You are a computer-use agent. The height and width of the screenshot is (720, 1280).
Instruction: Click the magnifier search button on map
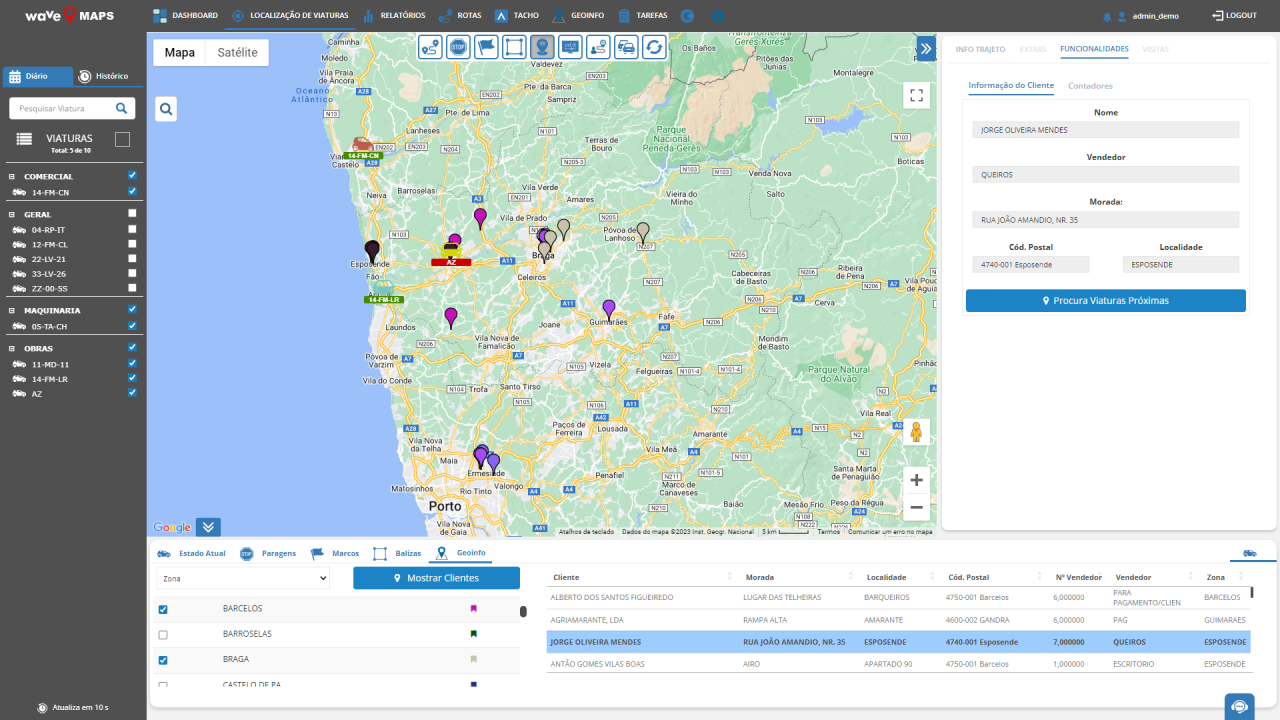[166, 109]
